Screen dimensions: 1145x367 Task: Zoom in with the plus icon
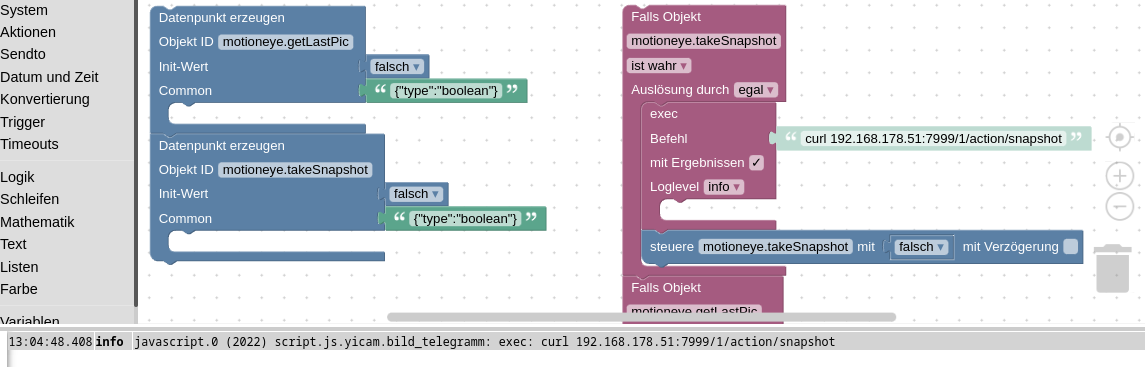coord(1119,176)
